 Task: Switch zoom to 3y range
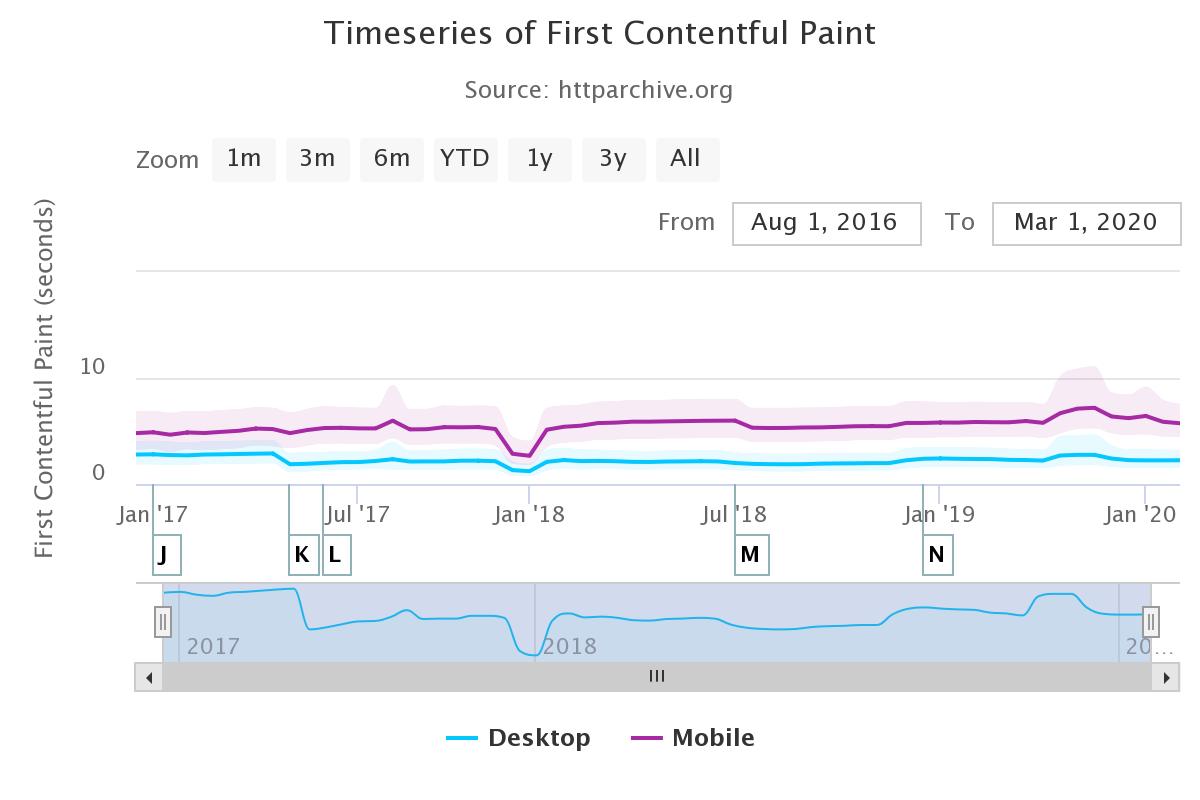point(613,159)
